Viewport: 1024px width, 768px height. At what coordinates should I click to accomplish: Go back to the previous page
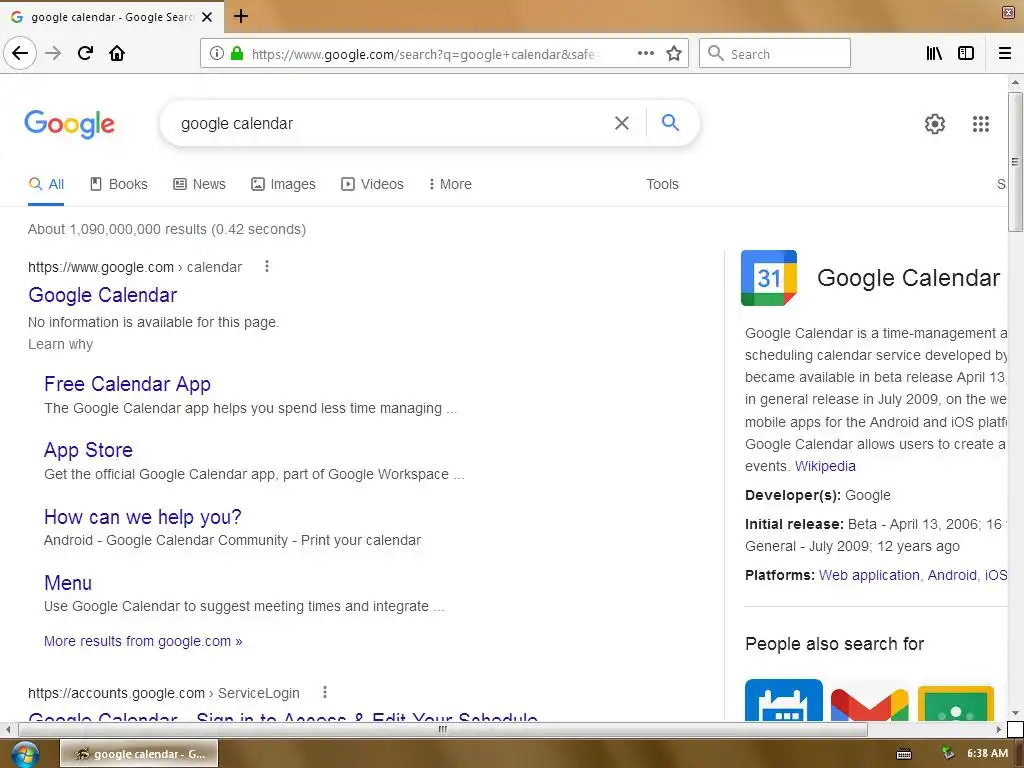20,53
